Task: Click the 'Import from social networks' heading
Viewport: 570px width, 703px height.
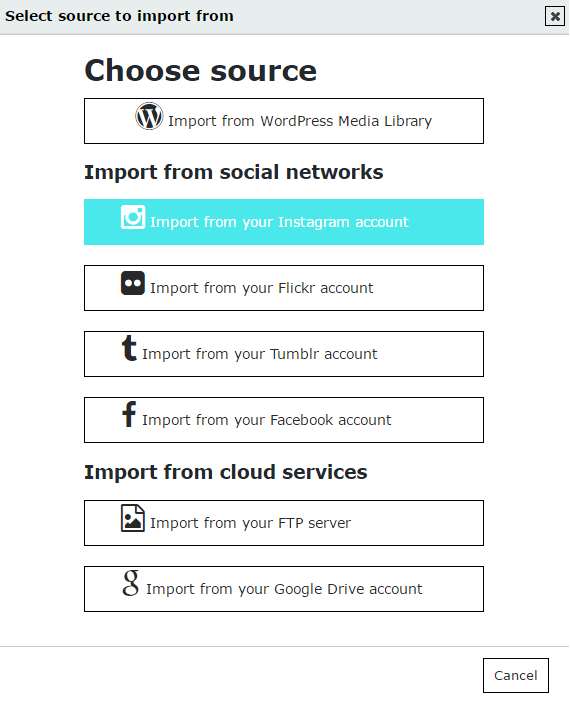Action: (x=234, y=172)
